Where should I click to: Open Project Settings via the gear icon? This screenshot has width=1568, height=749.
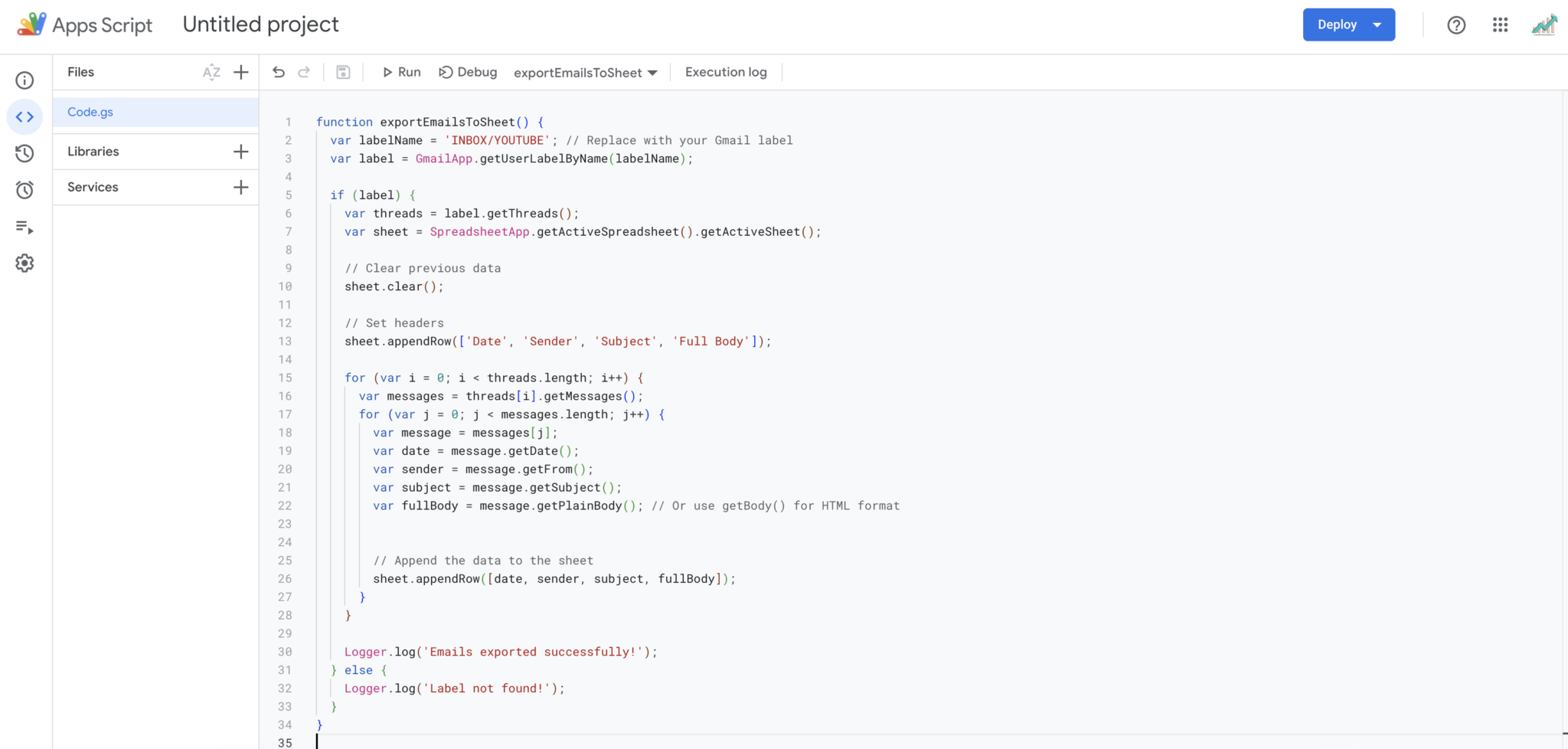(x=24, y=263)
